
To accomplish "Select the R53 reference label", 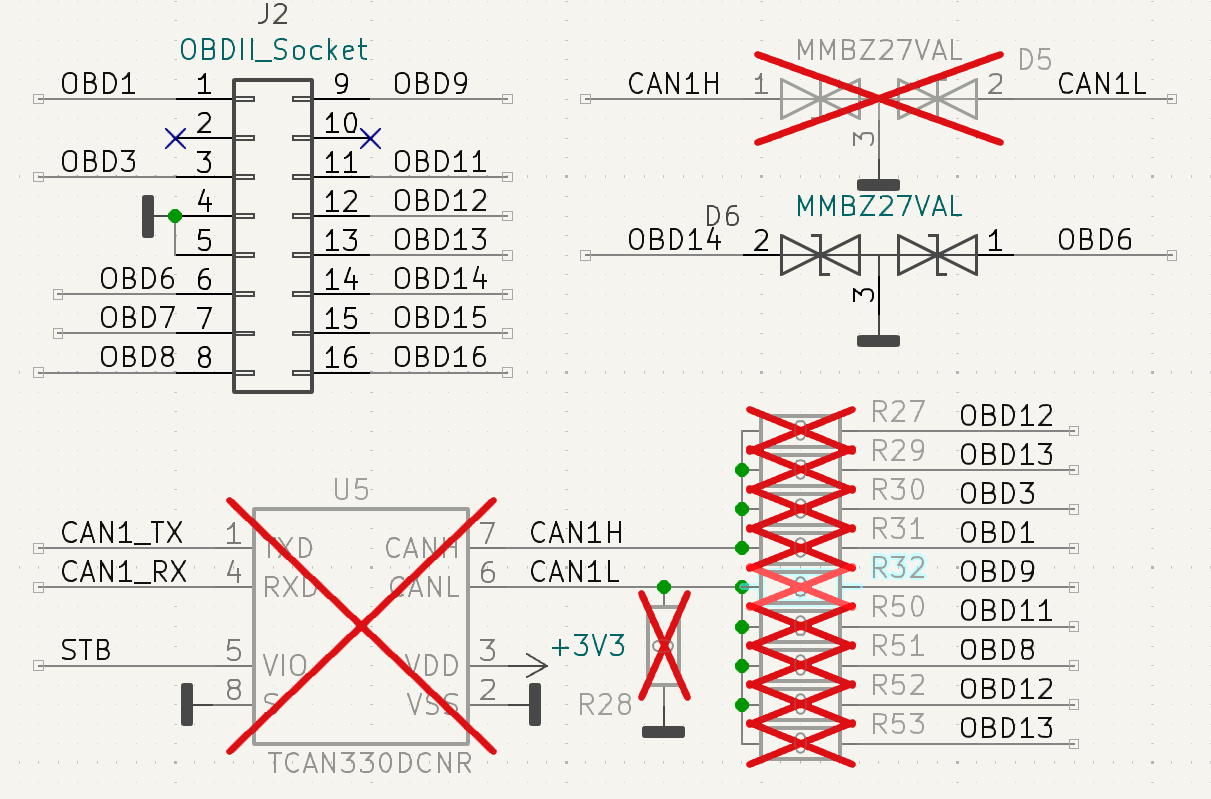I will pyautogui.click(x=897, y=723).
